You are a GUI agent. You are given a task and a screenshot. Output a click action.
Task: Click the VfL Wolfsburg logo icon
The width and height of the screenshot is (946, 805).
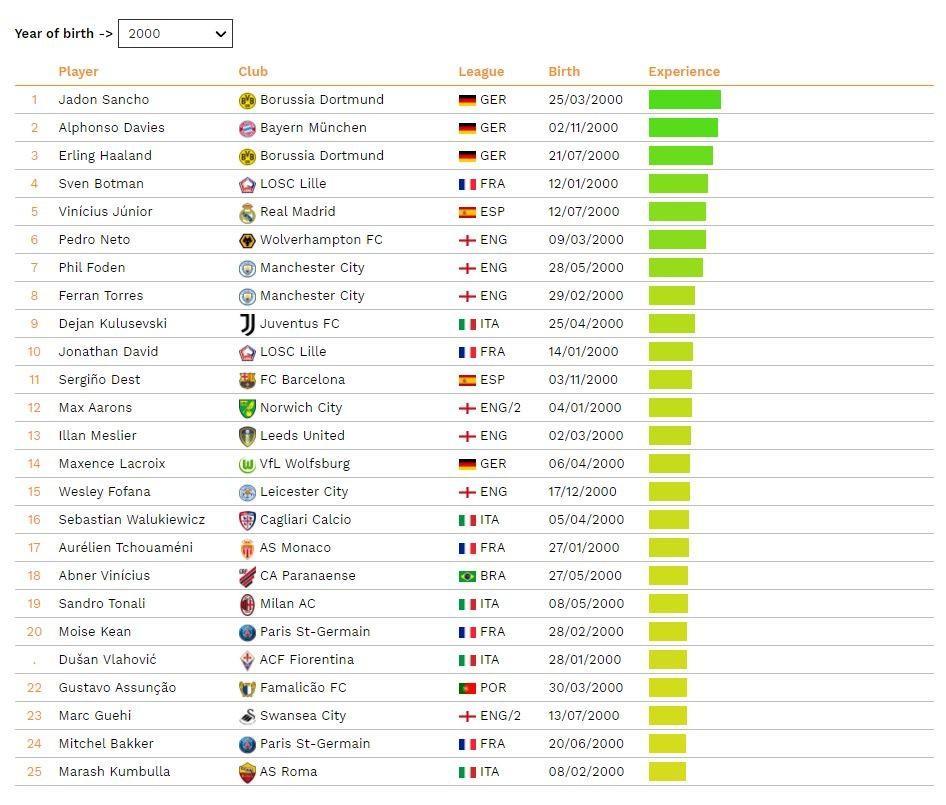pos(247,465)
